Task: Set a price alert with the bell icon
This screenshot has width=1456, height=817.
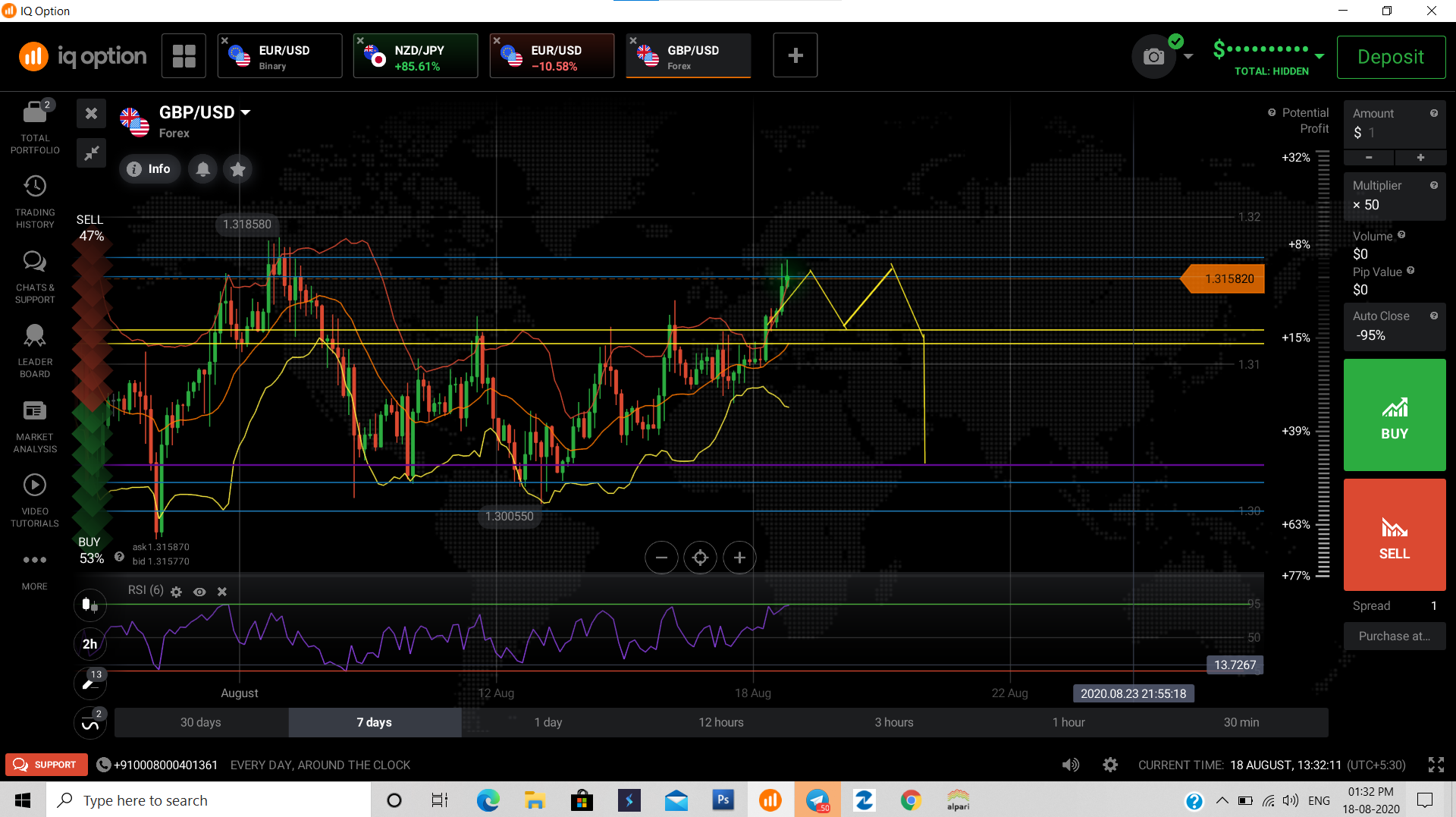Action: (x=203, y=169)
